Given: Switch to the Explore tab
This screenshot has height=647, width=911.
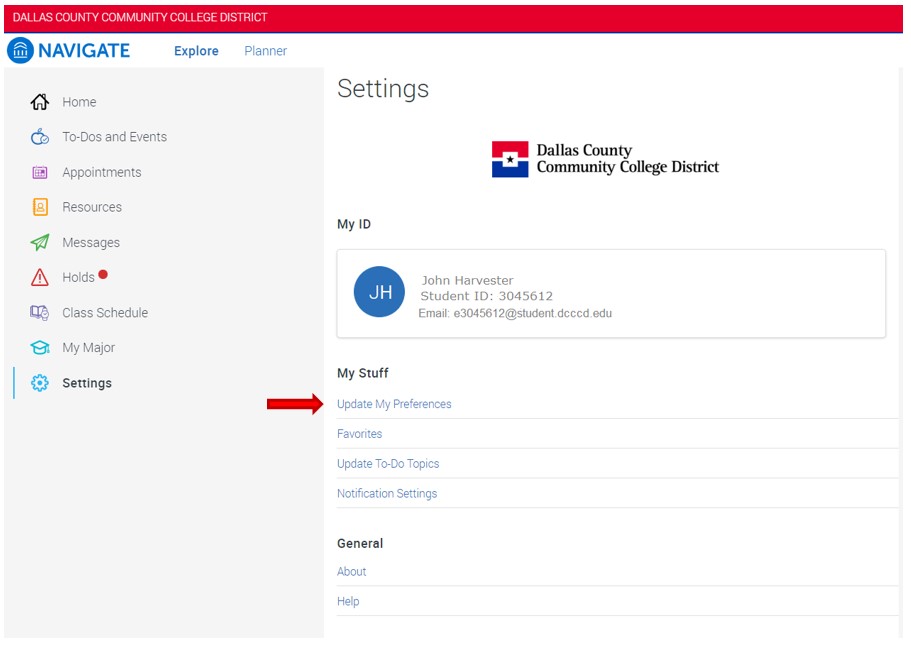Looking at the screenshot, I should click(x=195, y=51).
